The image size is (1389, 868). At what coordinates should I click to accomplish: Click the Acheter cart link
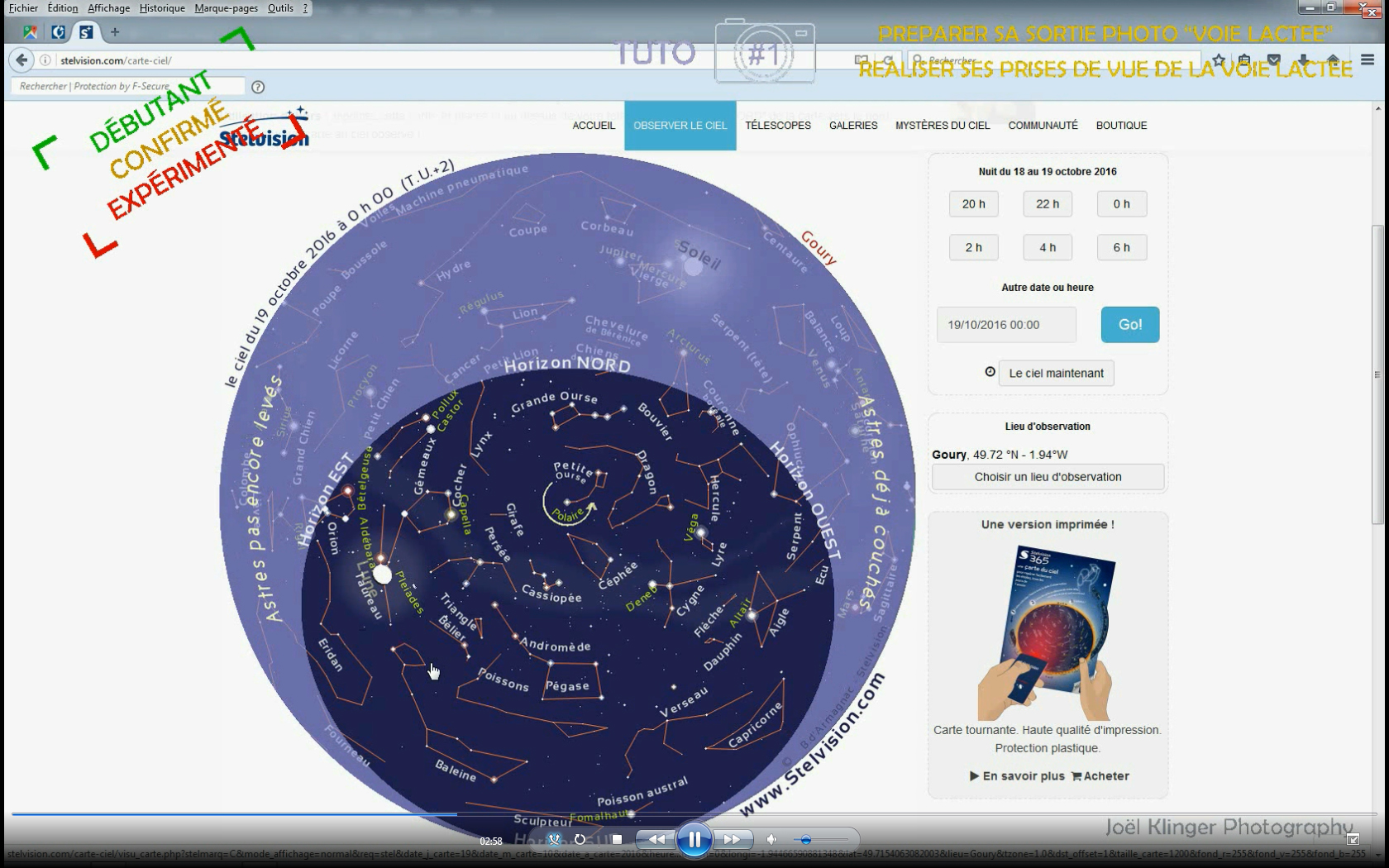(x=1100, y=776)
